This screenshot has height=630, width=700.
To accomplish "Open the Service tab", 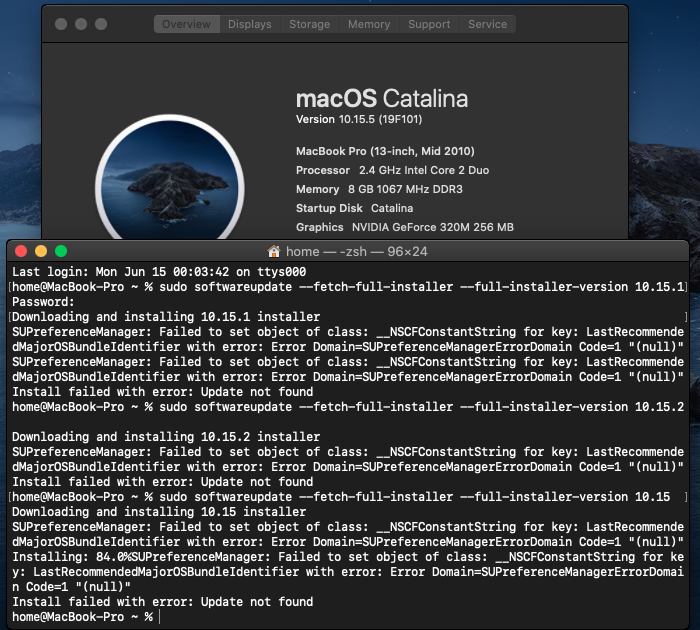I will coord(488,24).
